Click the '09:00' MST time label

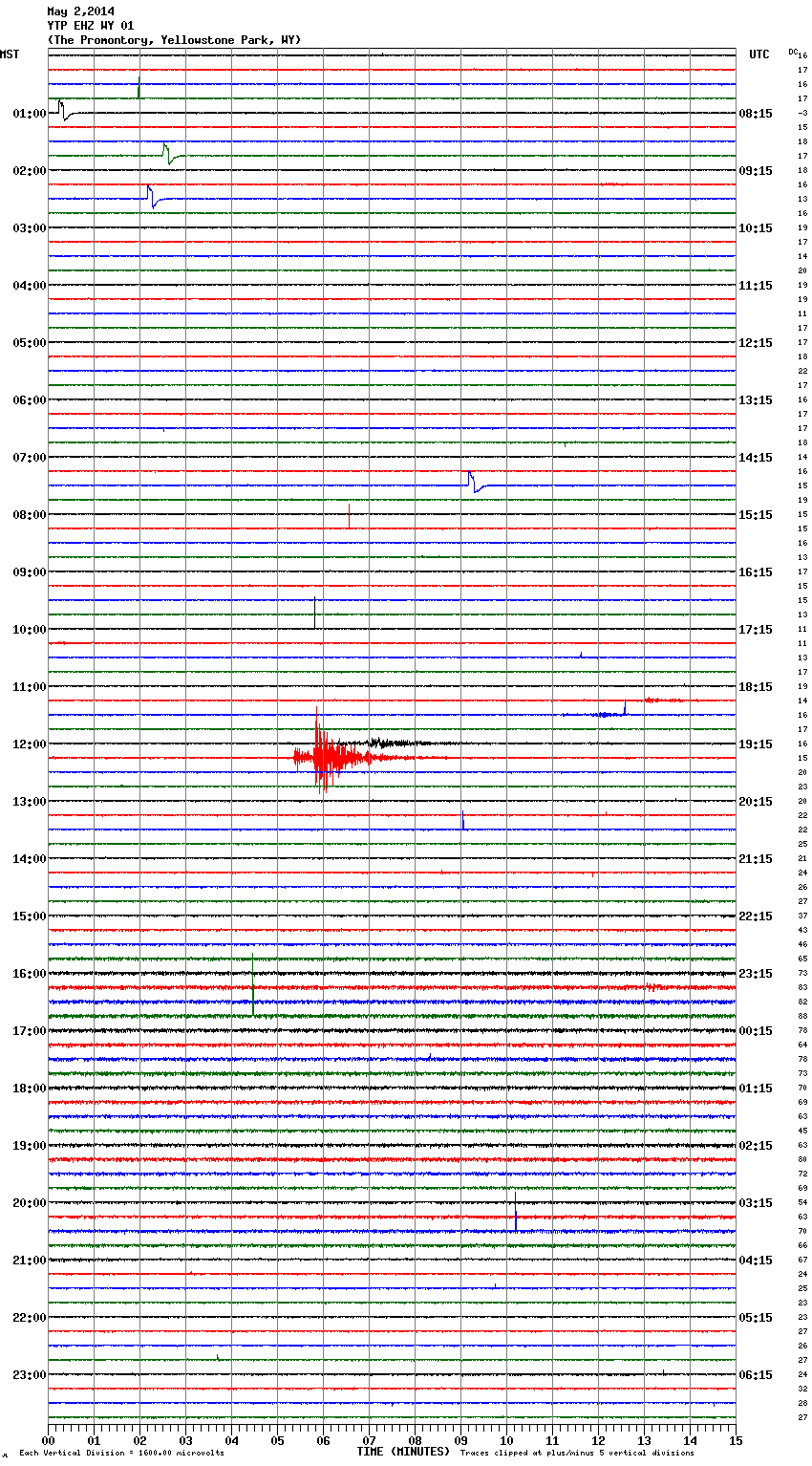coord(29,572)
